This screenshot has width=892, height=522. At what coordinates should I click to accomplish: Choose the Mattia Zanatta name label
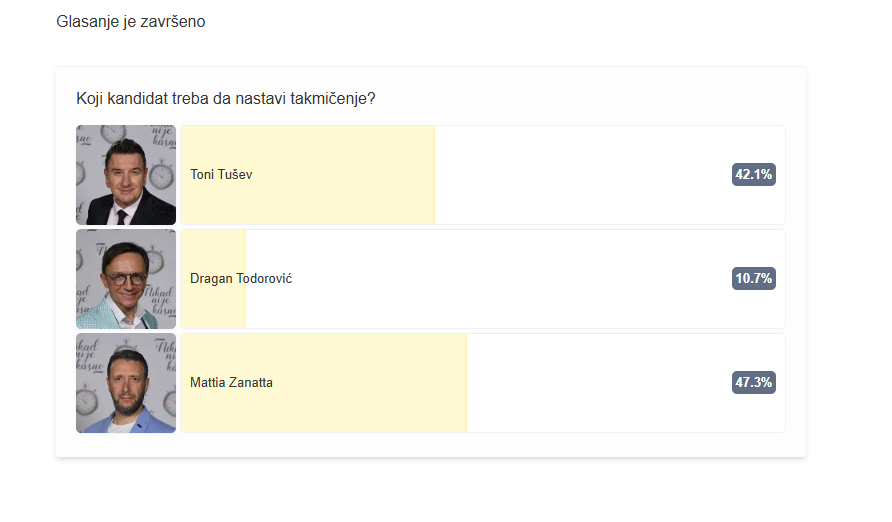tap(232, 383)
